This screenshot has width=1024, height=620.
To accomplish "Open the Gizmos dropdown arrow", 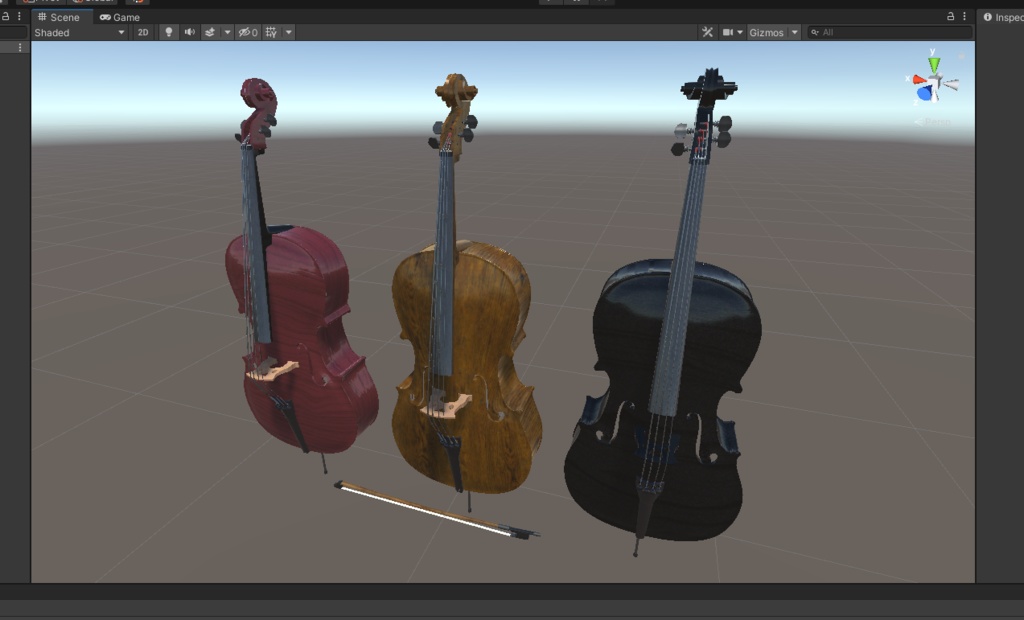I will coord(793,31).
